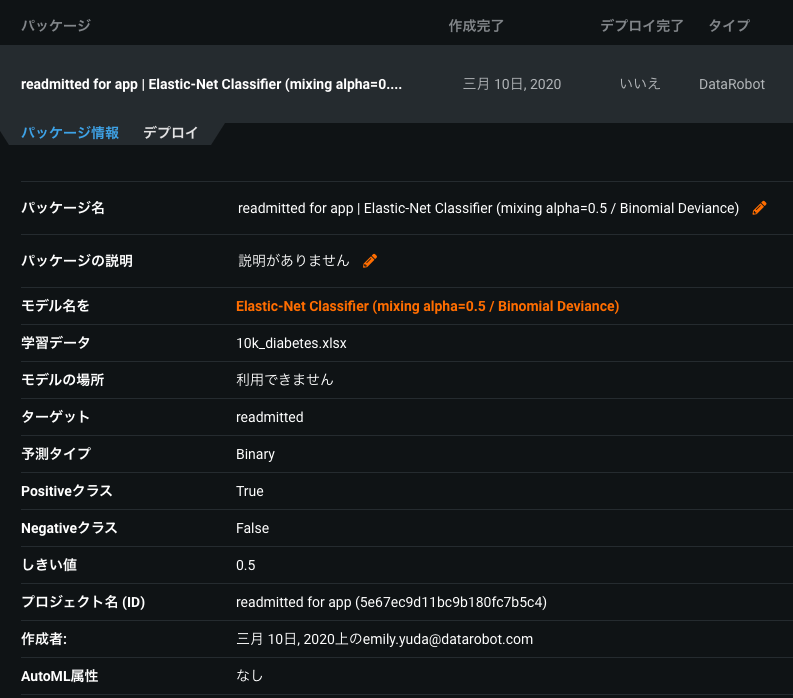Click the package name value text
Viewport: 793px width, 698px height.
click(488, 208)
